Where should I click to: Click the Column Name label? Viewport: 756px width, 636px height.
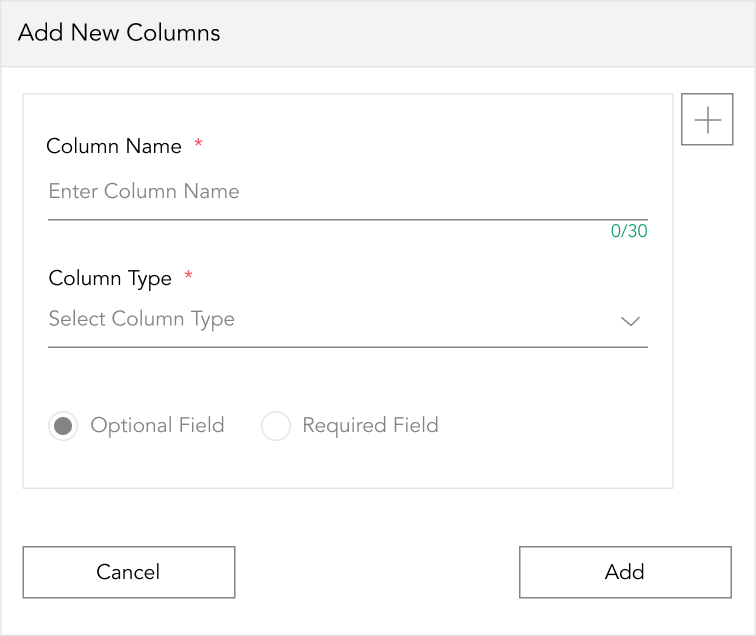[x=114, y=146]
